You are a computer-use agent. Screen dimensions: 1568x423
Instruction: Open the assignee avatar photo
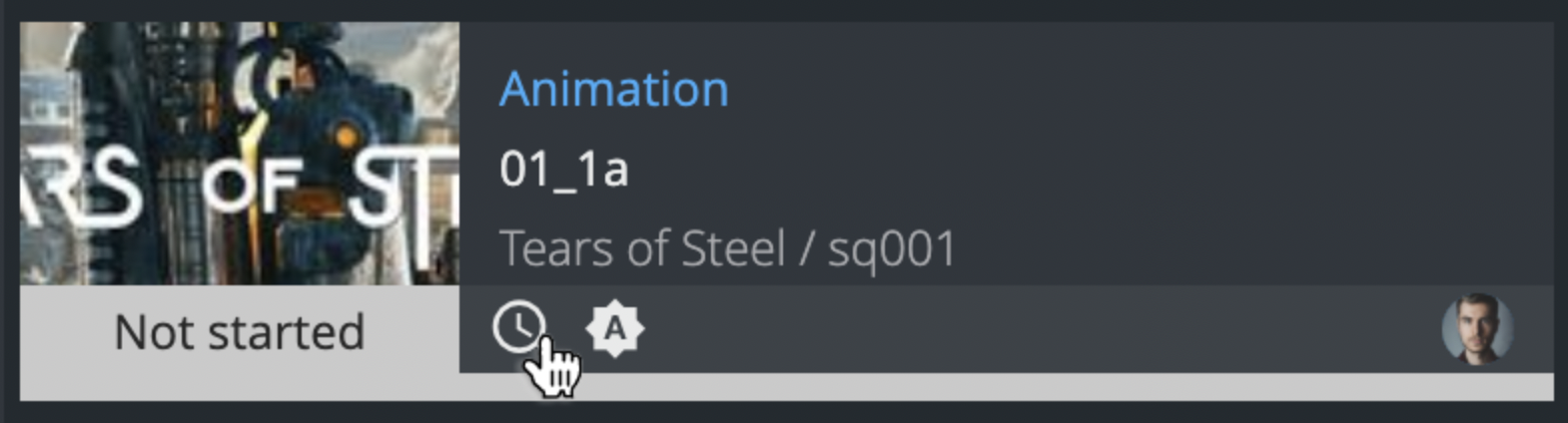(1477, 329)
